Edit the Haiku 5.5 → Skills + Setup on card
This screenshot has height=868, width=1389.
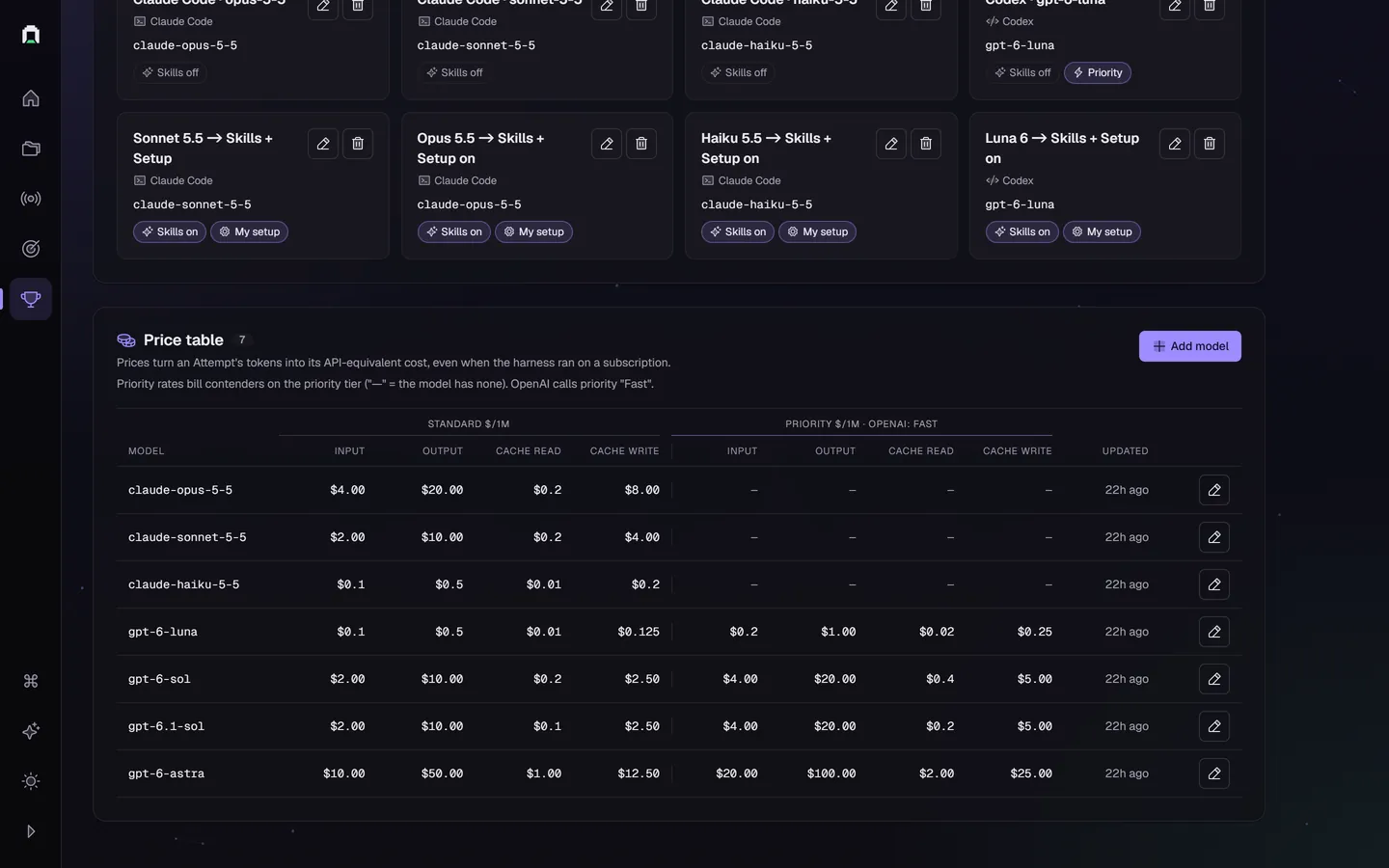[891, 144]
